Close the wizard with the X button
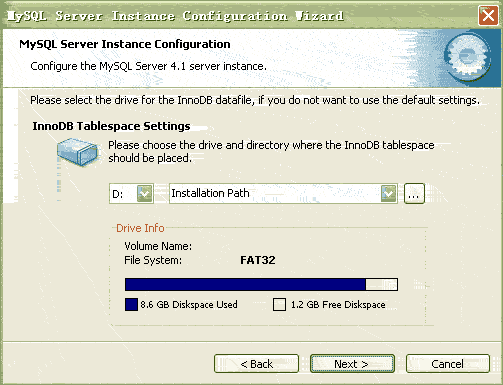 click(x=488, y=15)
